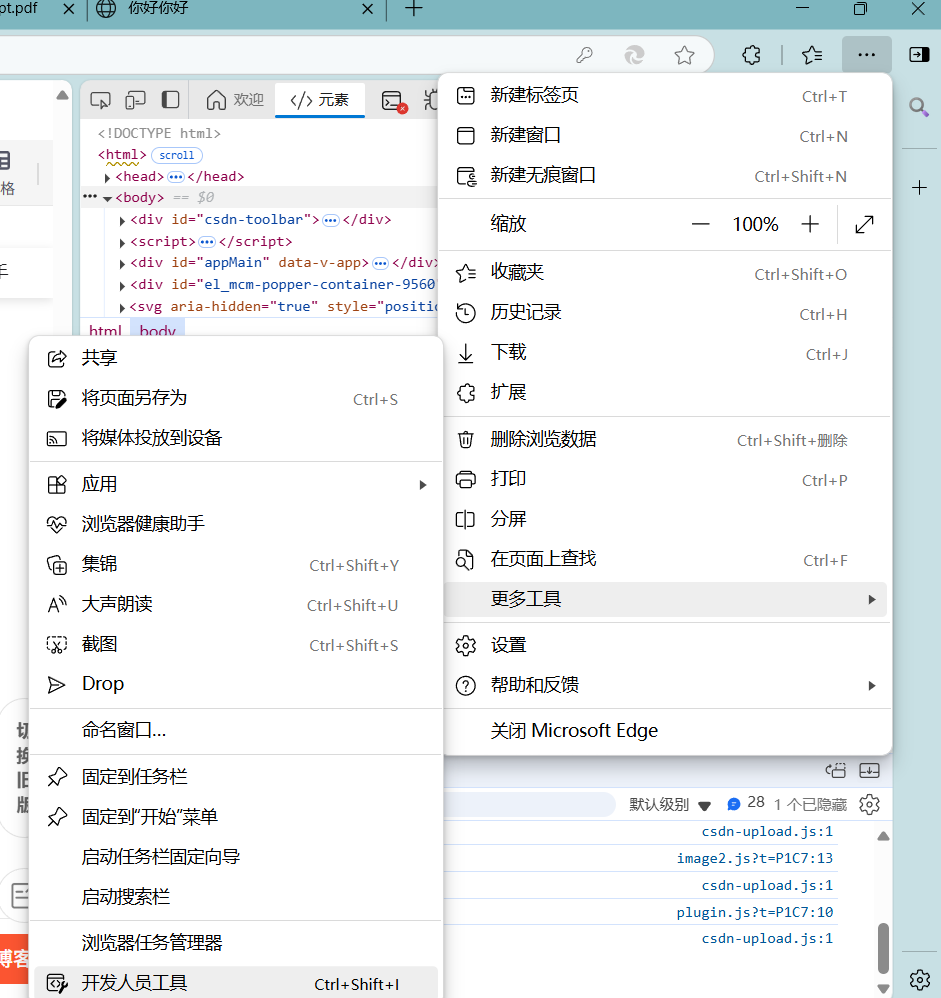Expand the head element node
This screenshot has width=941, height=998.
pyautogui.click(x=108, y=178)
